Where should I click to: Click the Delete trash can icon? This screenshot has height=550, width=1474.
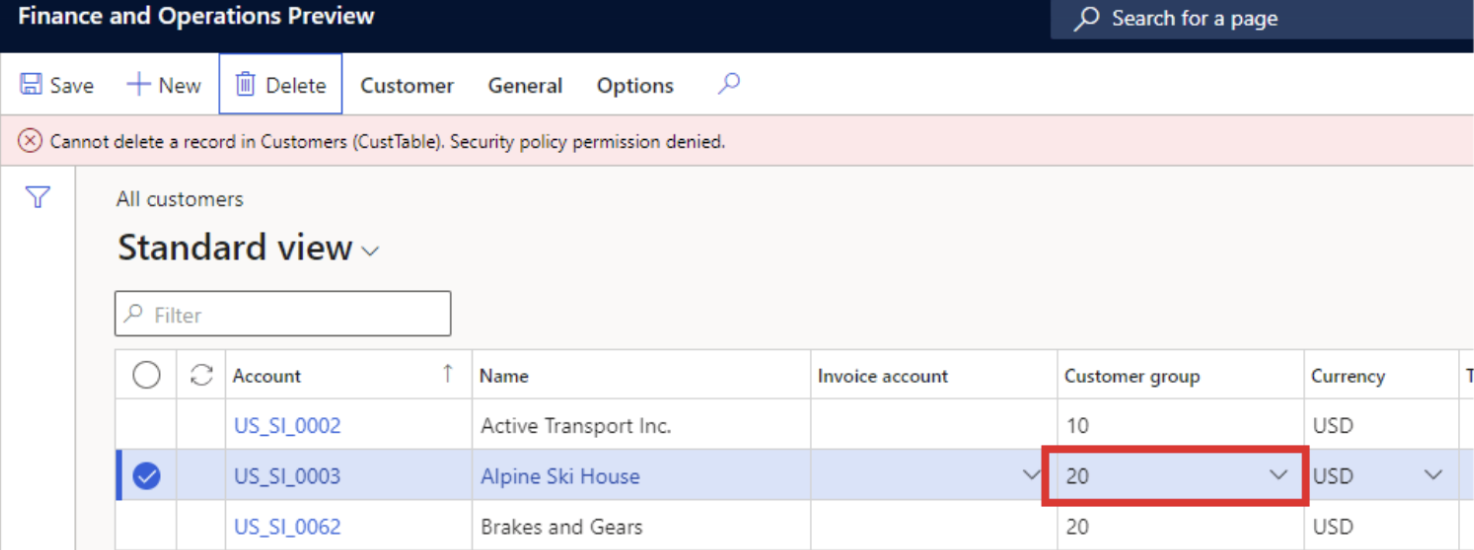point(245,85)
